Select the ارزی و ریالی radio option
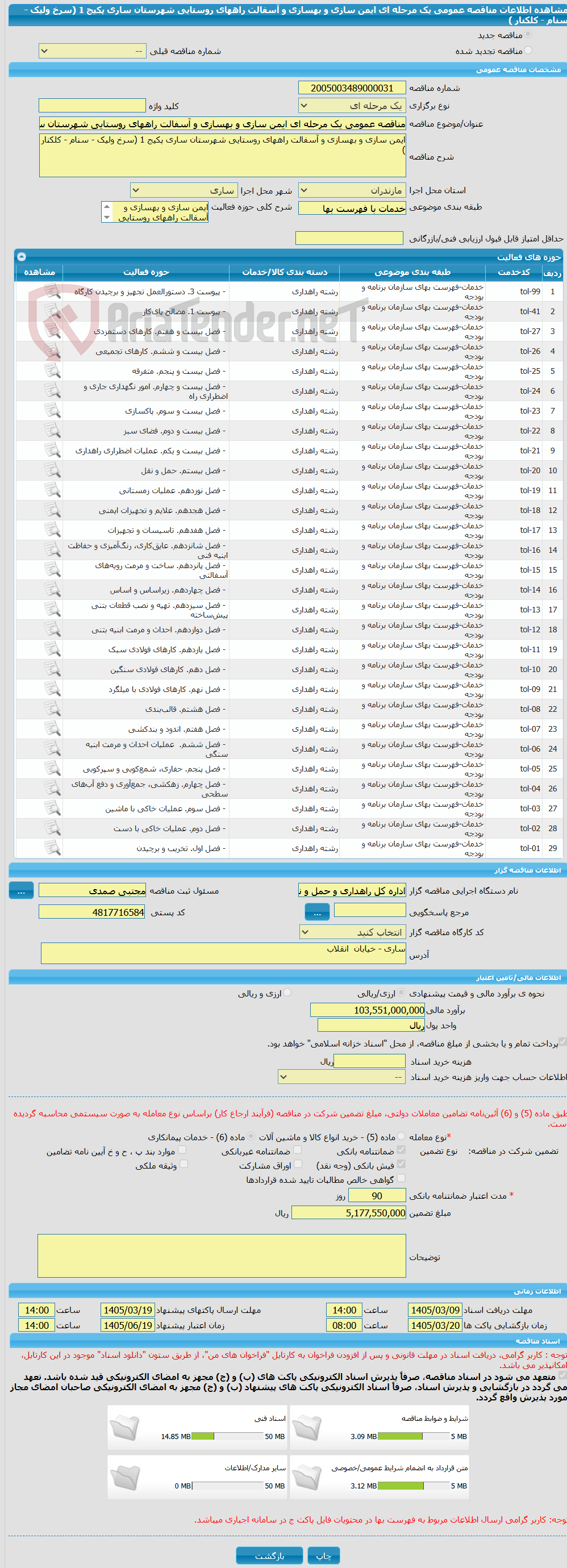 pyautogui.click(x=287, y=993)
